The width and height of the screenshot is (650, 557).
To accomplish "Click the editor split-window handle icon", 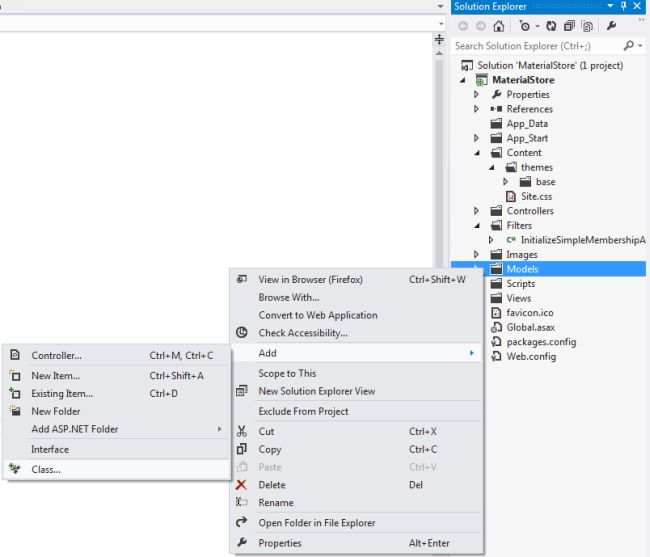I will pos(439,39).
